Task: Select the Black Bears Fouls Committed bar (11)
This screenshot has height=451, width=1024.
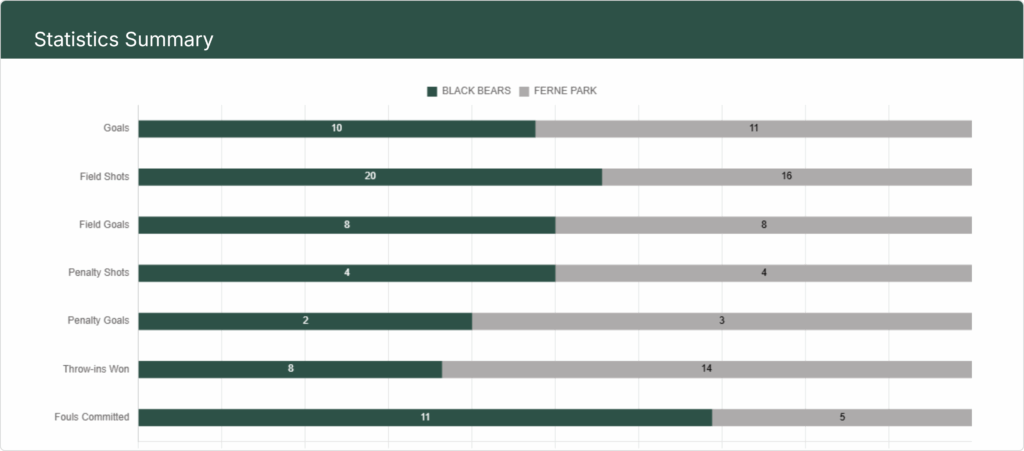Action: [425, 418]
